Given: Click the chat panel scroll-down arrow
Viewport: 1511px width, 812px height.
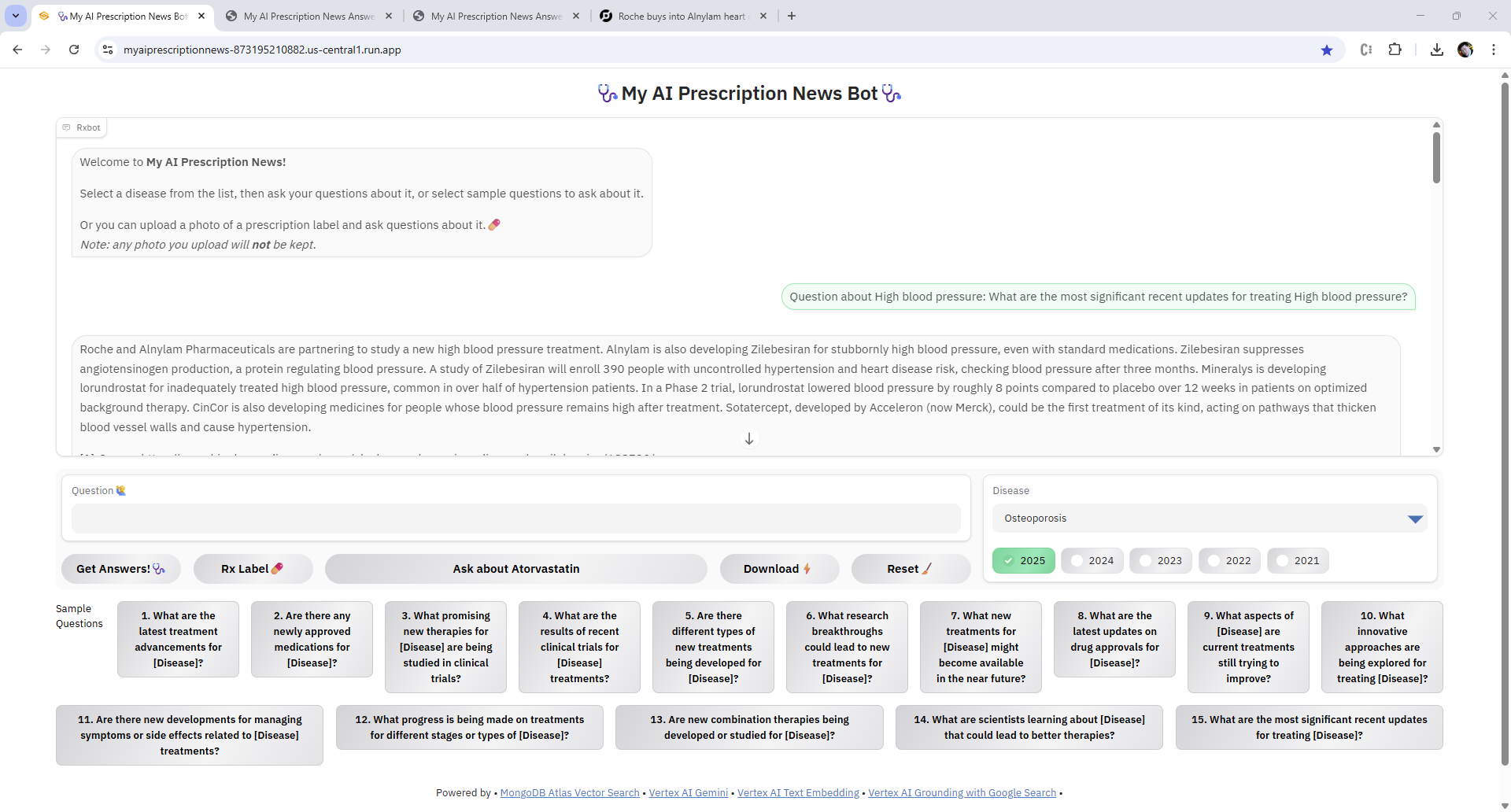Looking at the screenshot, I should [x=1436, y=450].
